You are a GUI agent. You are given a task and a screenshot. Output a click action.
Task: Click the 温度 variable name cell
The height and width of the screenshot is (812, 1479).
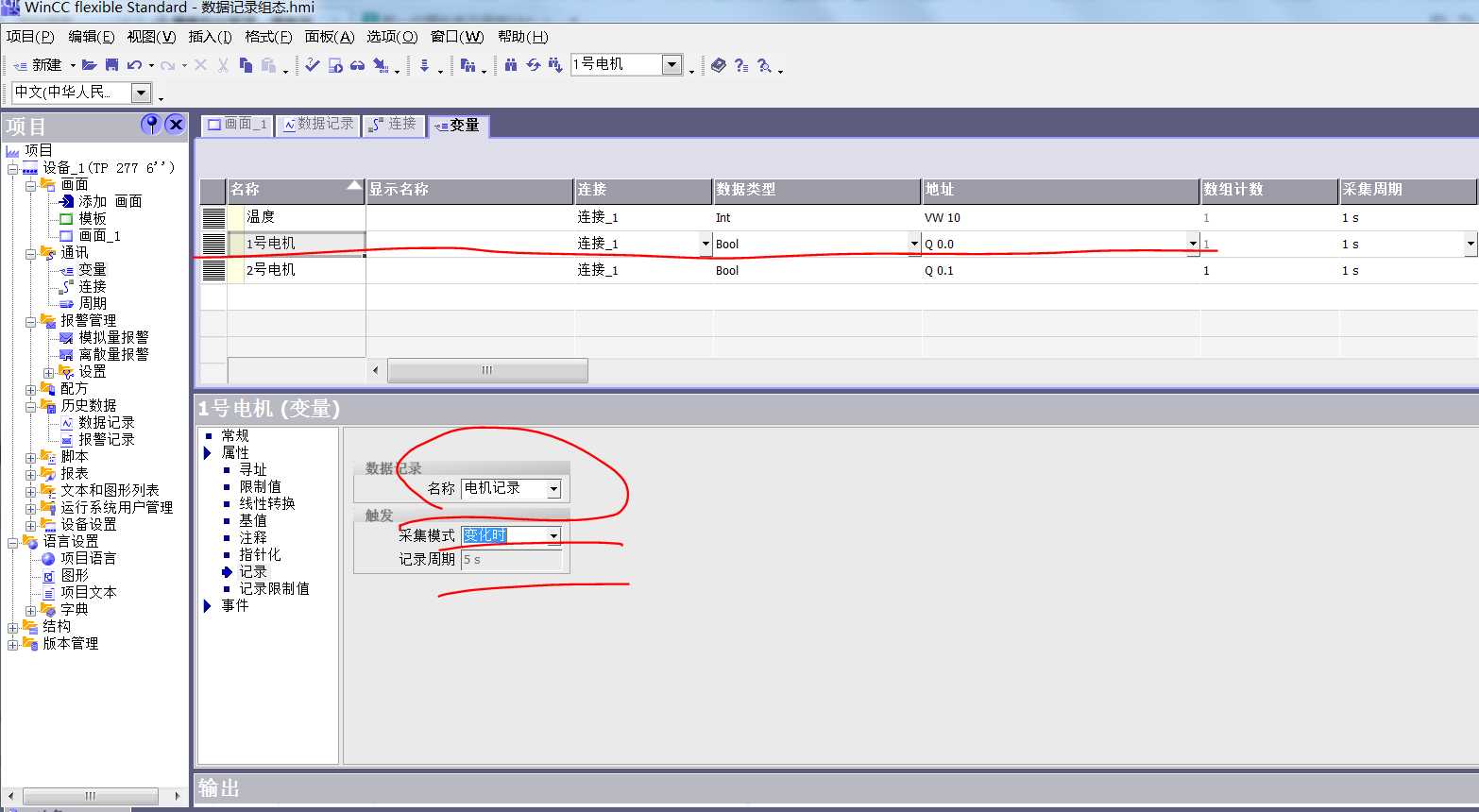pos(297,217)
